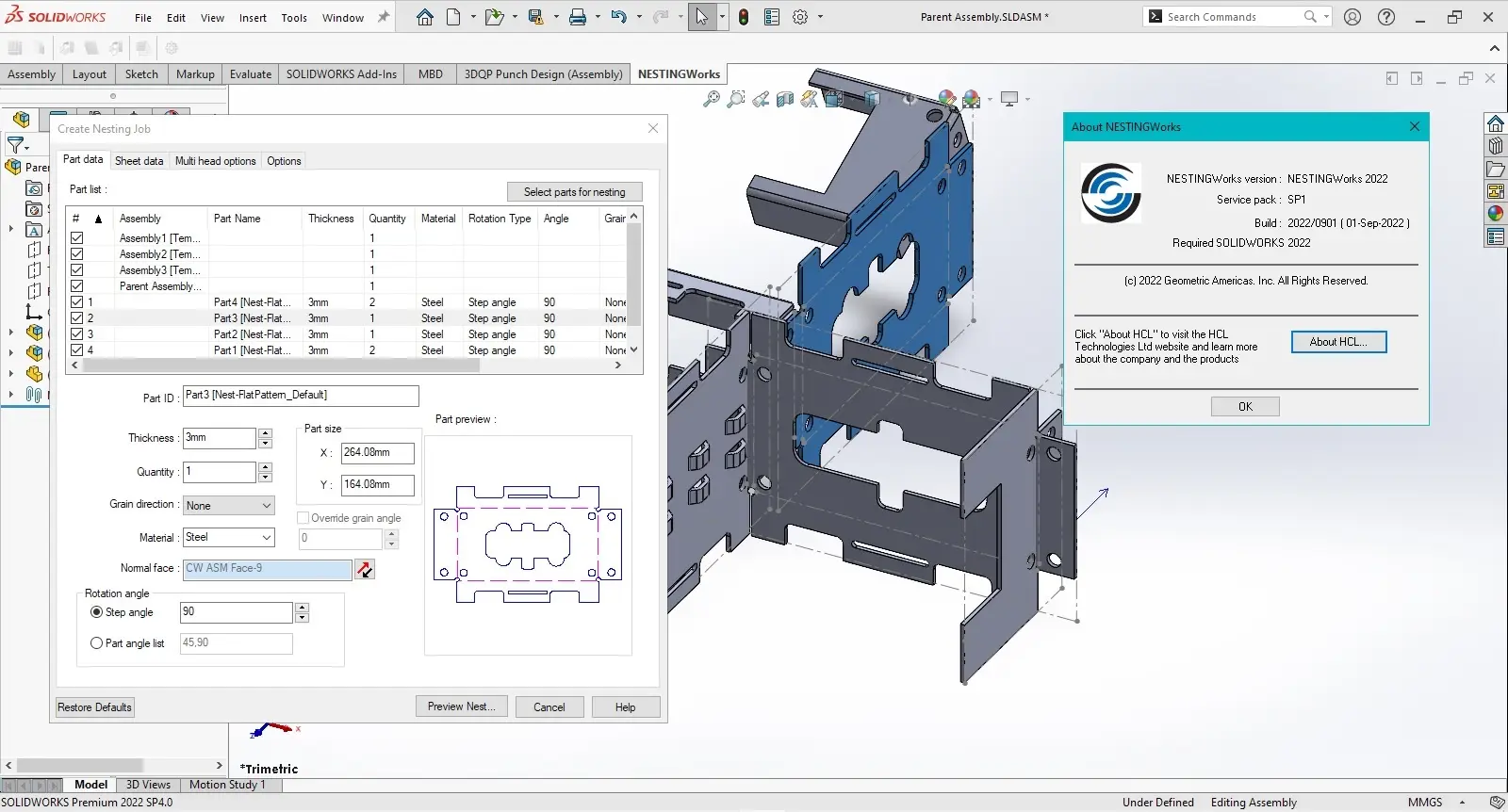Select the Part angle list radio button
The image size is (1508, 812).
point(96,643)
